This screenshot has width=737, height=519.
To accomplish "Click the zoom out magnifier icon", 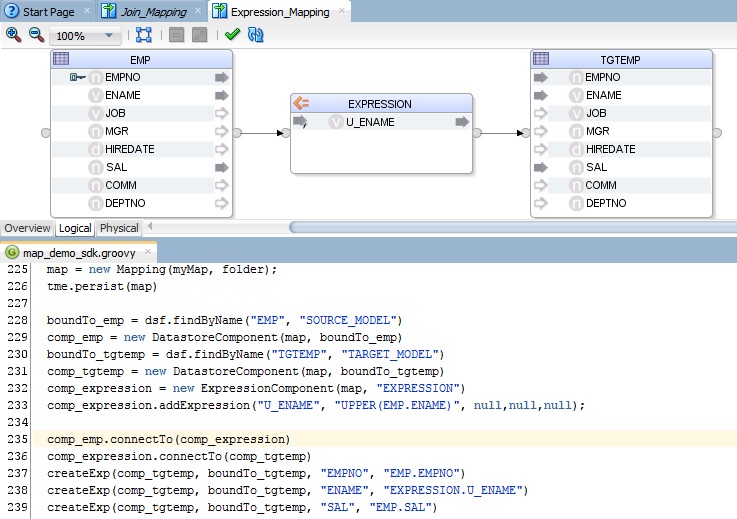I will pyautogui.click(x=36, y=35).
